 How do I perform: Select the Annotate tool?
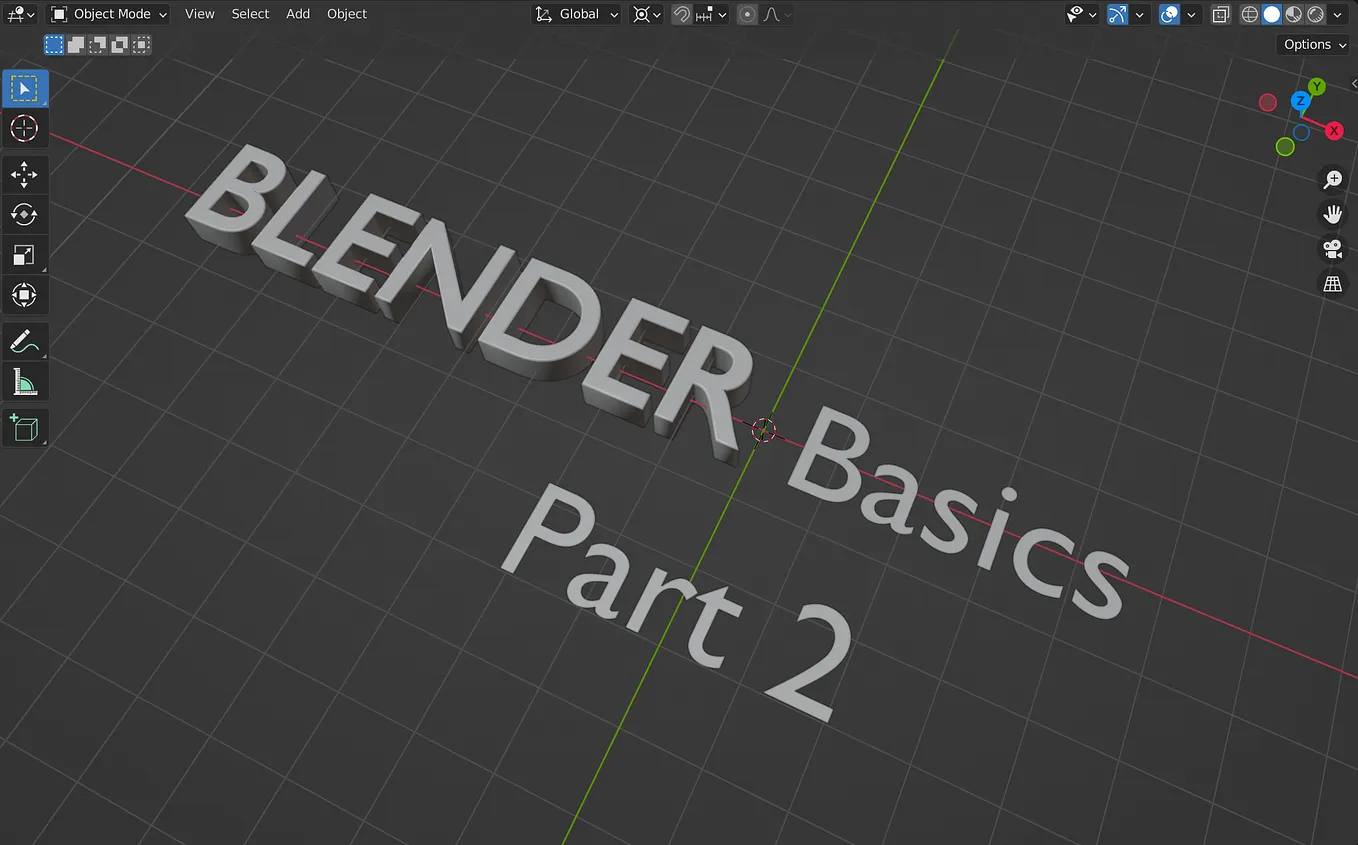(x=24, y=341)
